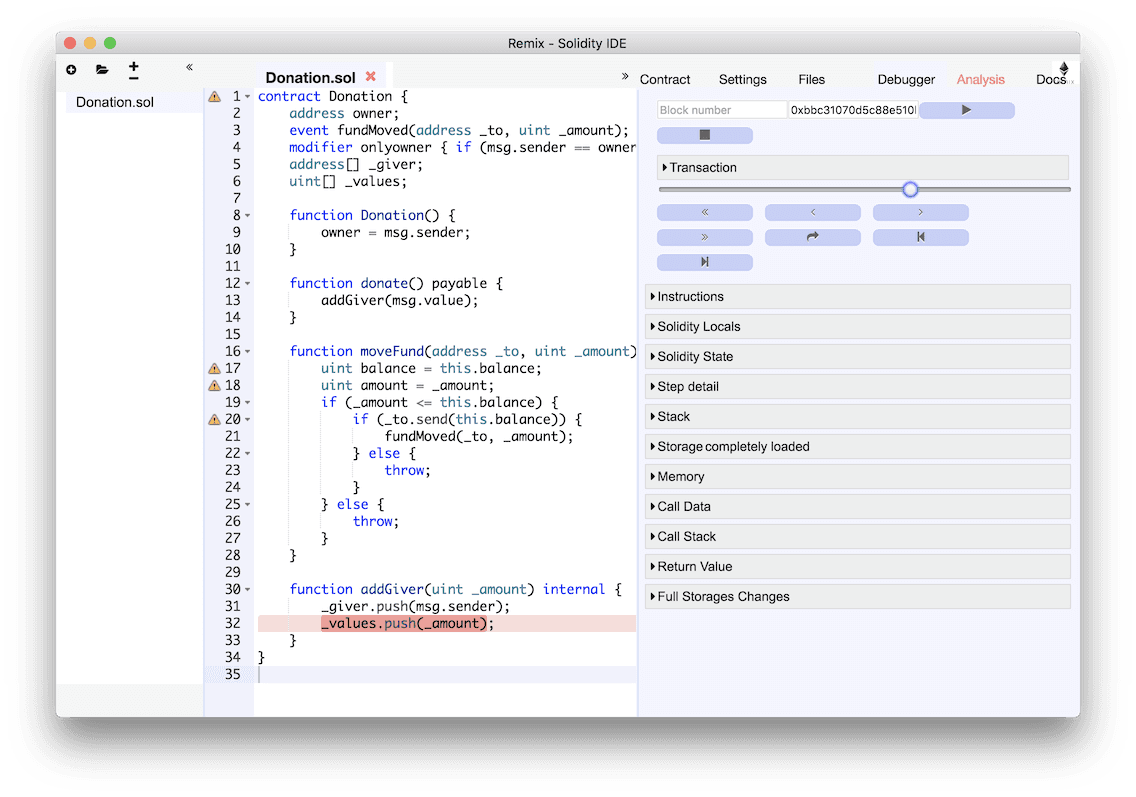Open a file with the folder icon

pyautogui.click(x=102, y=70)
